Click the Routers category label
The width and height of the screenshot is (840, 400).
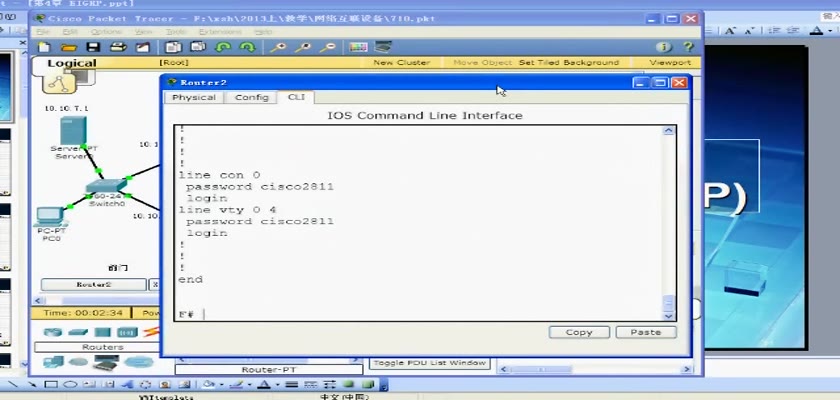click(x=103, y=347)
